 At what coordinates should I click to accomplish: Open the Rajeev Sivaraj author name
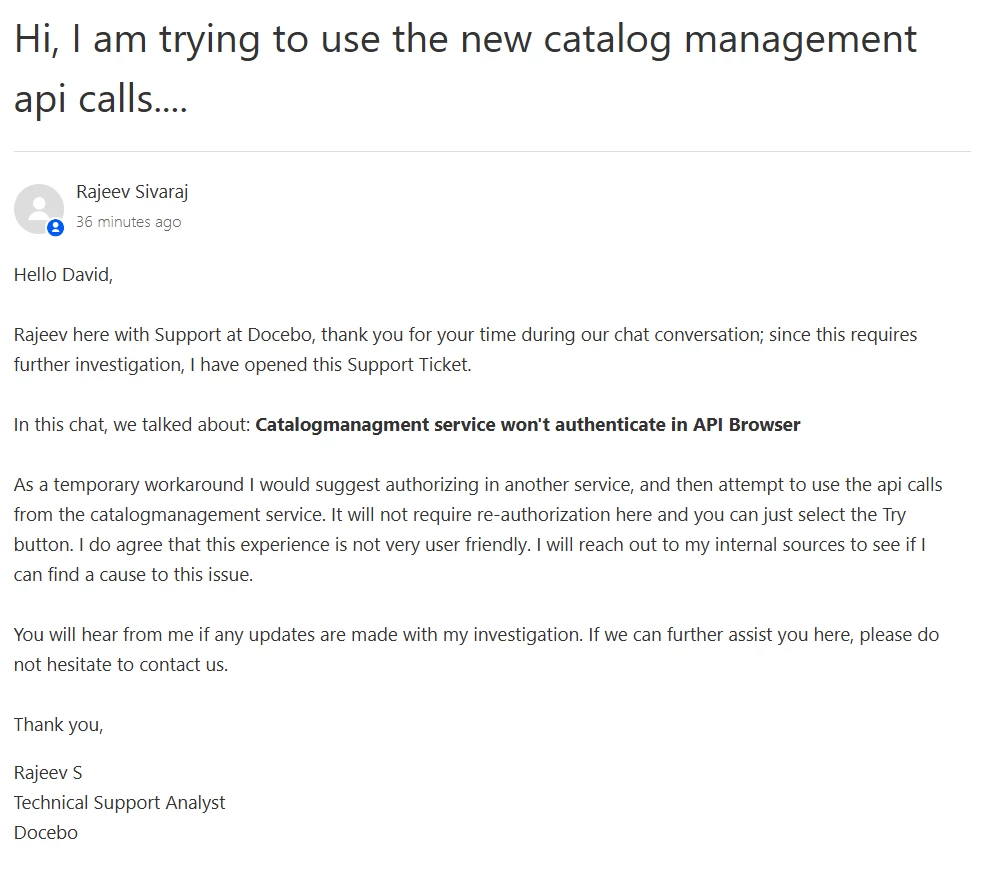tap(132, 192)
